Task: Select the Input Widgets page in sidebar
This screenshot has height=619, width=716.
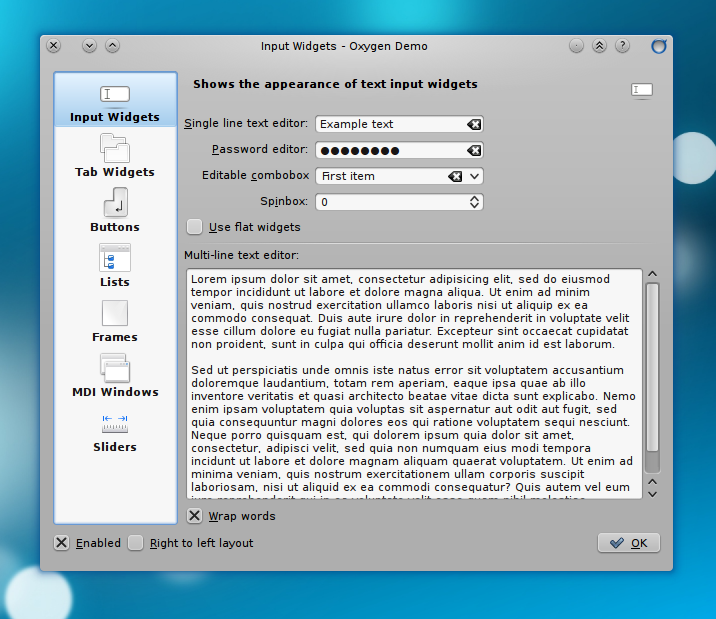Action: 115,100
